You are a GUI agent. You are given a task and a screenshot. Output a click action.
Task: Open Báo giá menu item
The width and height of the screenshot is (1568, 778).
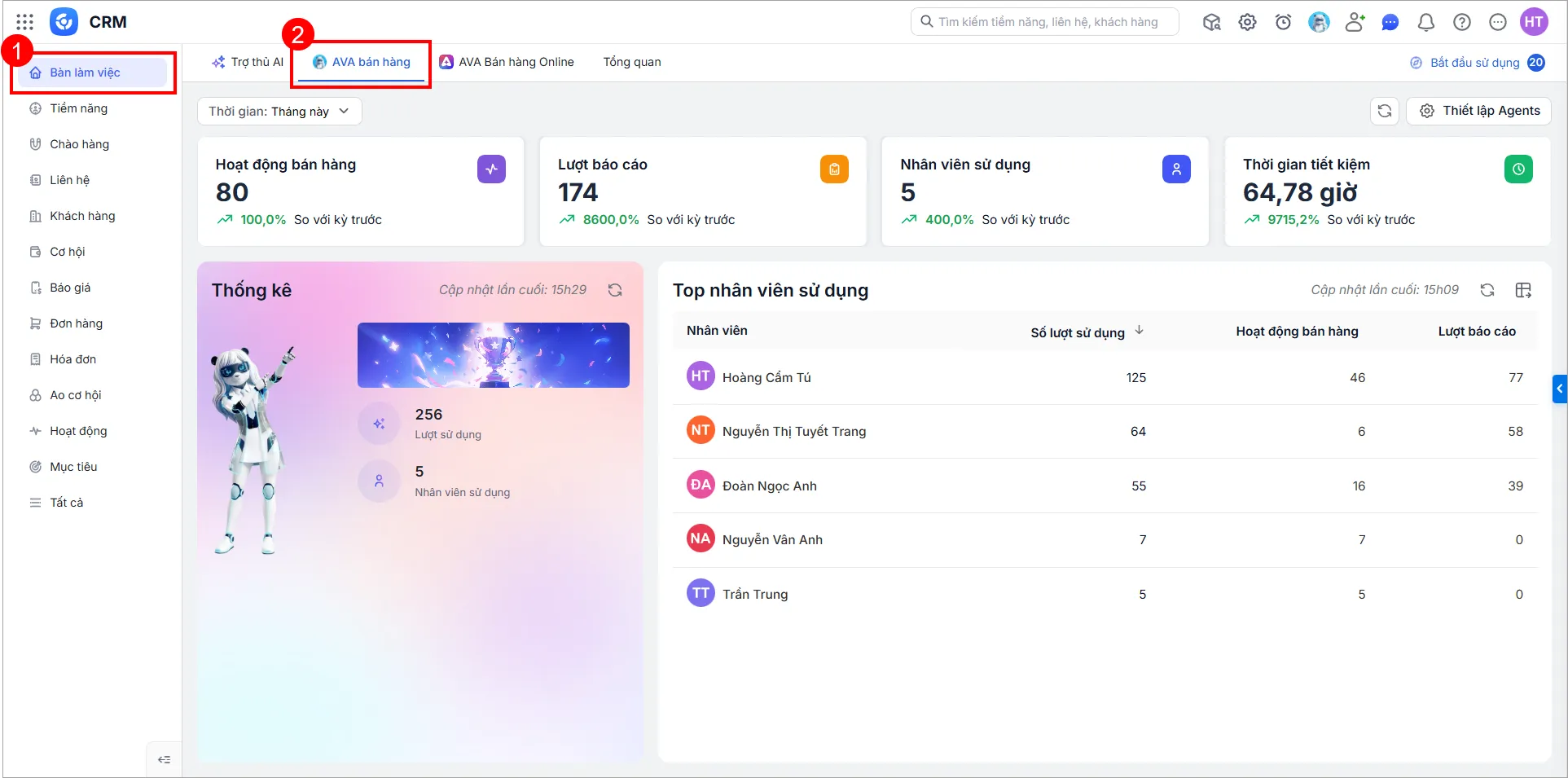(92, 288)
